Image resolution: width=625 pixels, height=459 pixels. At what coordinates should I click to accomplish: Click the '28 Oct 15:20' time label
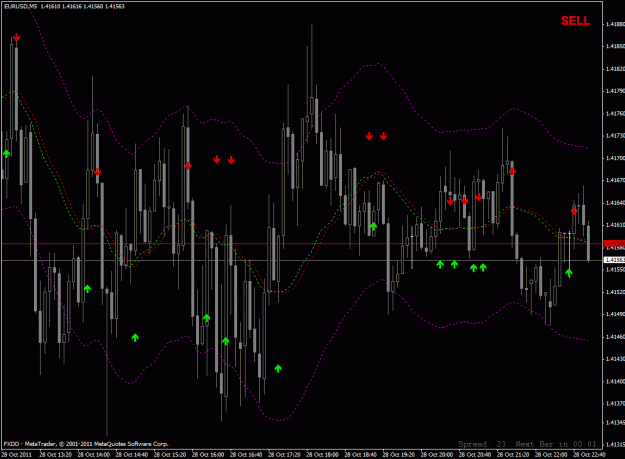(x=170, y=455)
